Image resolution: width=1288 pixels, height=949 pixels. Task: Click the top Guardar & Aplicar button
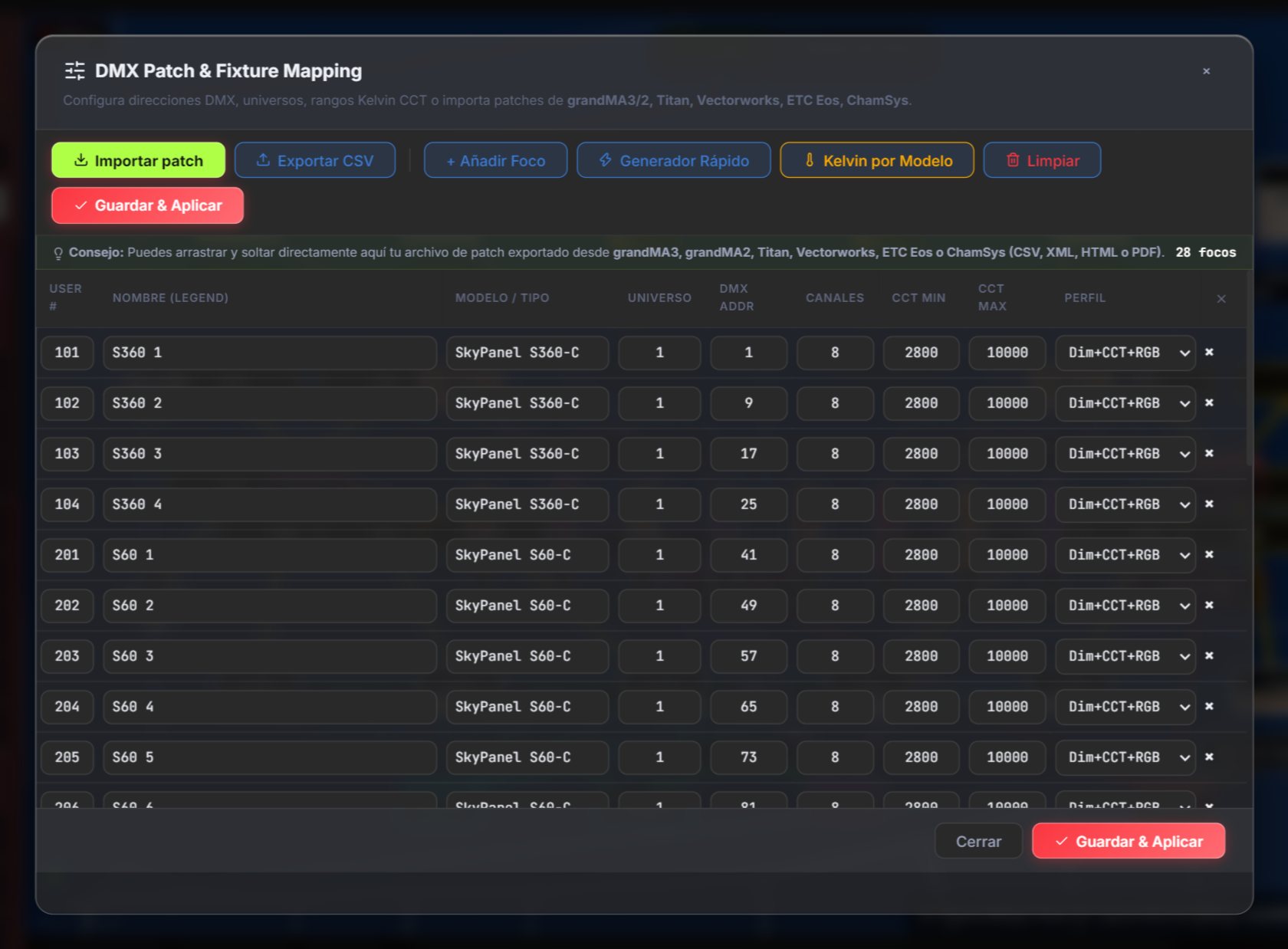(148, 205)
